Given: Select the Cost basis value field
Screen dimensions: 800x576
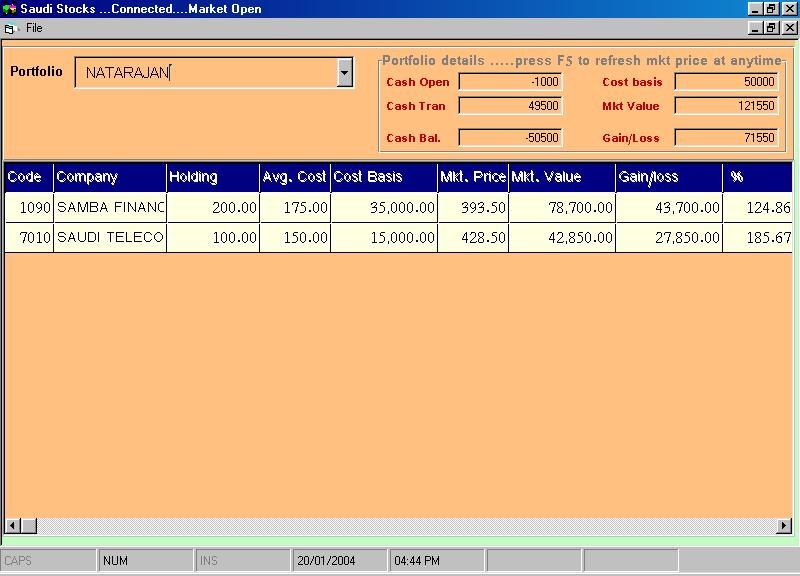Looking at the screenshot, I should pyautogui.click(x=726, y=82).
